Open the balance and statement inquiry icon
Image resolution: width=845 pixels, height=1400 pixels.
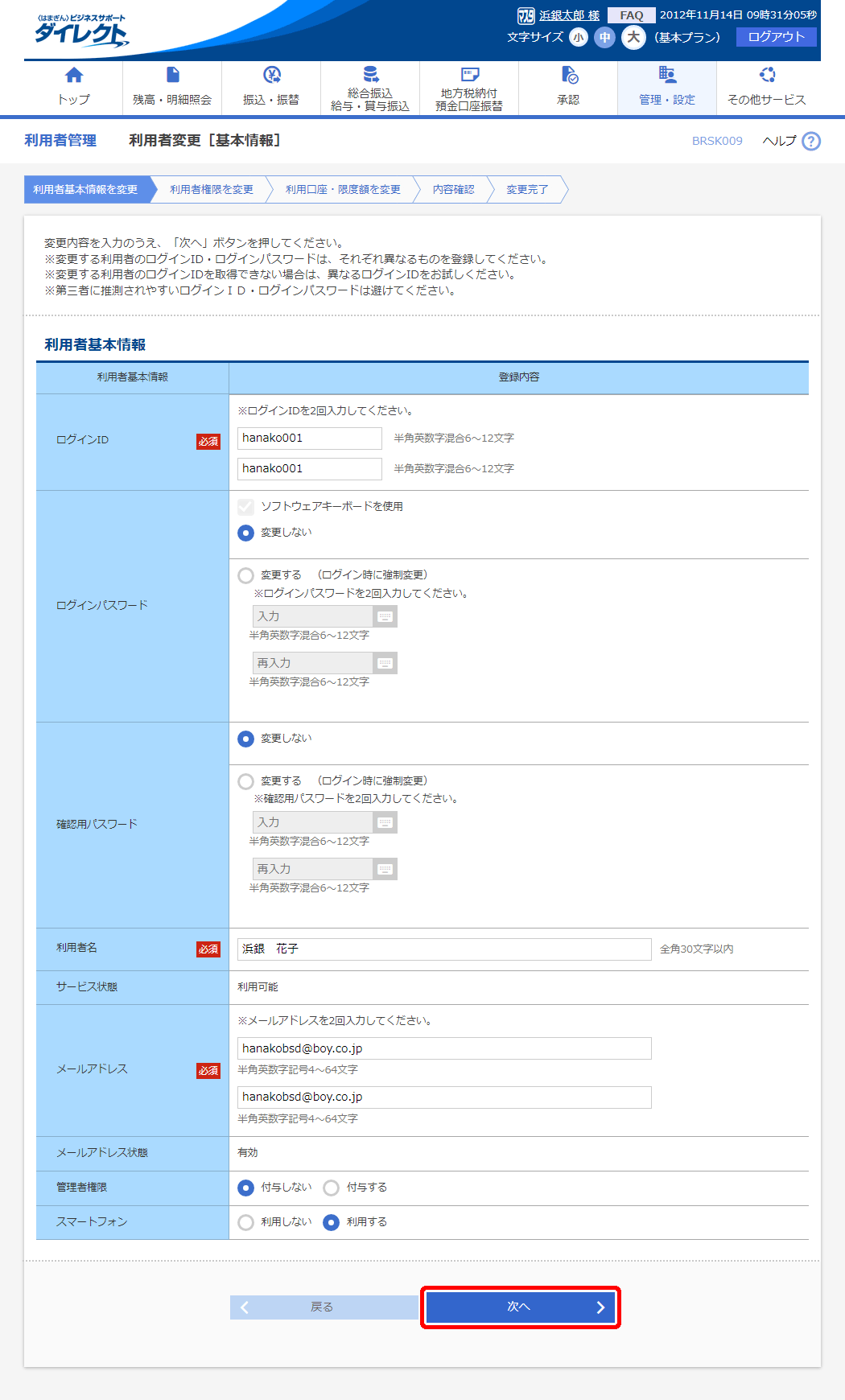click(172, 76)
